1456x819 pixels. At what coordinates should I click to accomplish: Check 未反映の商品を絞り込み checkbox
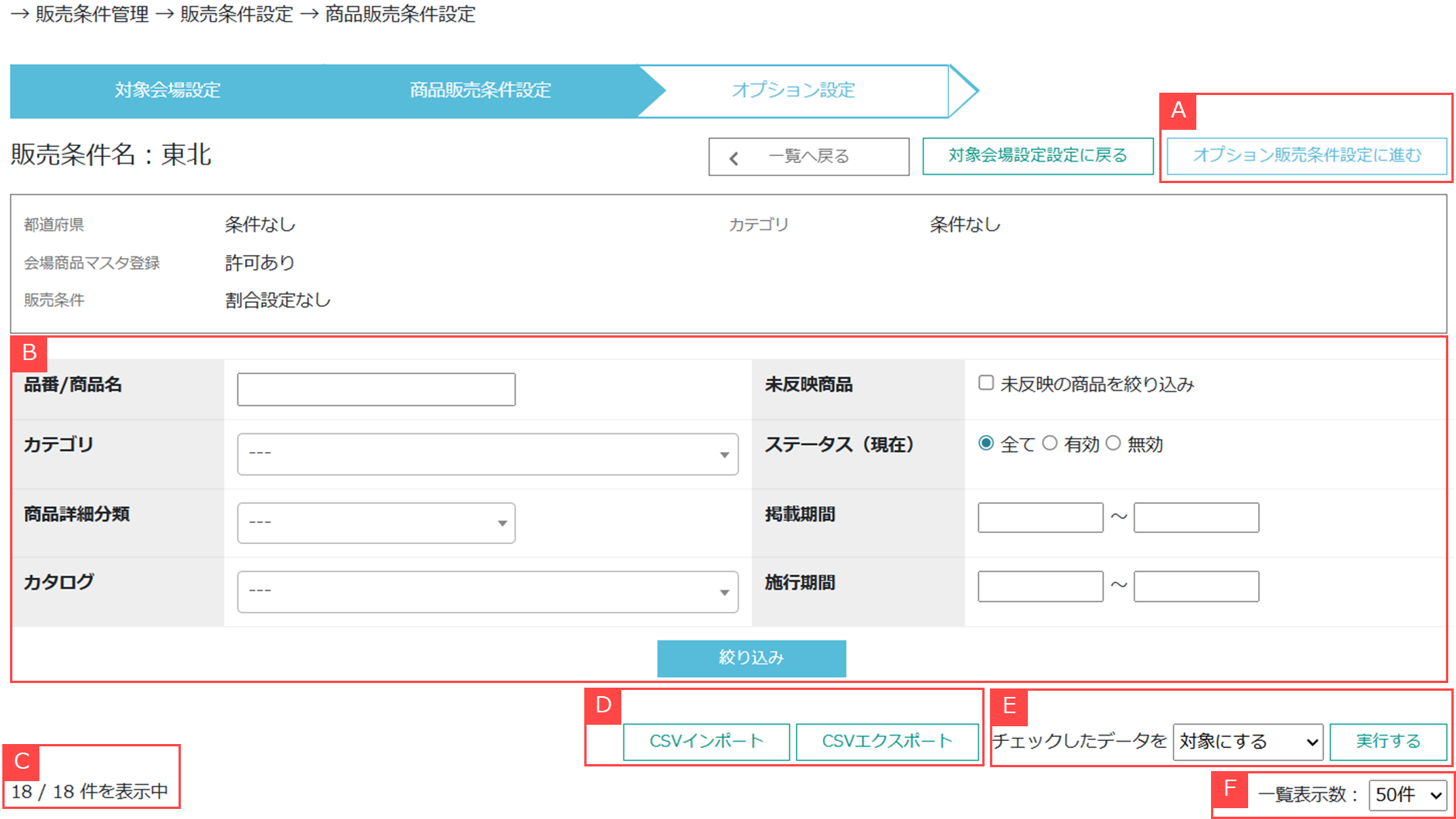click(x=986, y=383)
